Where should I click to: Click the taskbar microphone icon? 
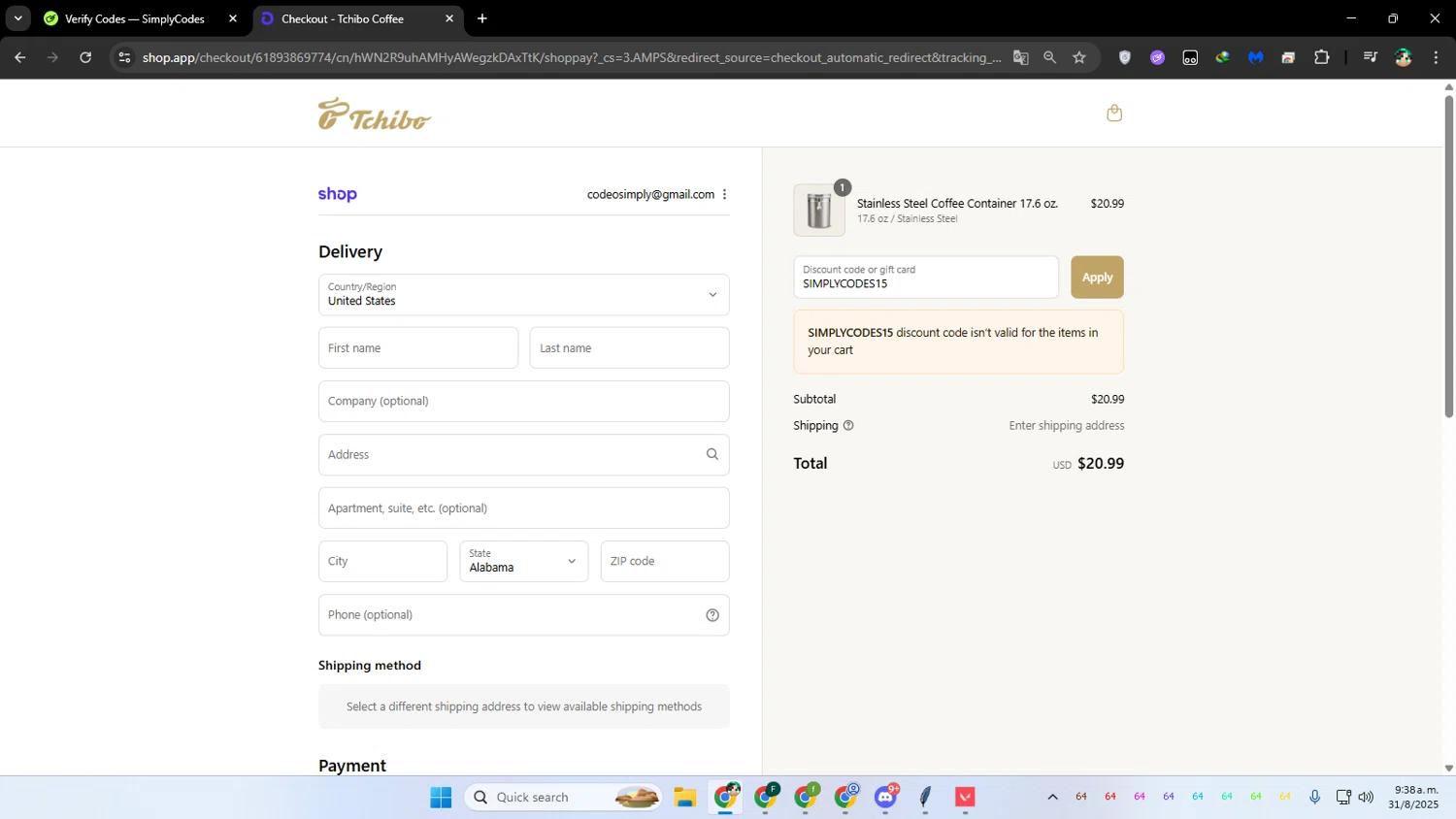[1314, 798]
